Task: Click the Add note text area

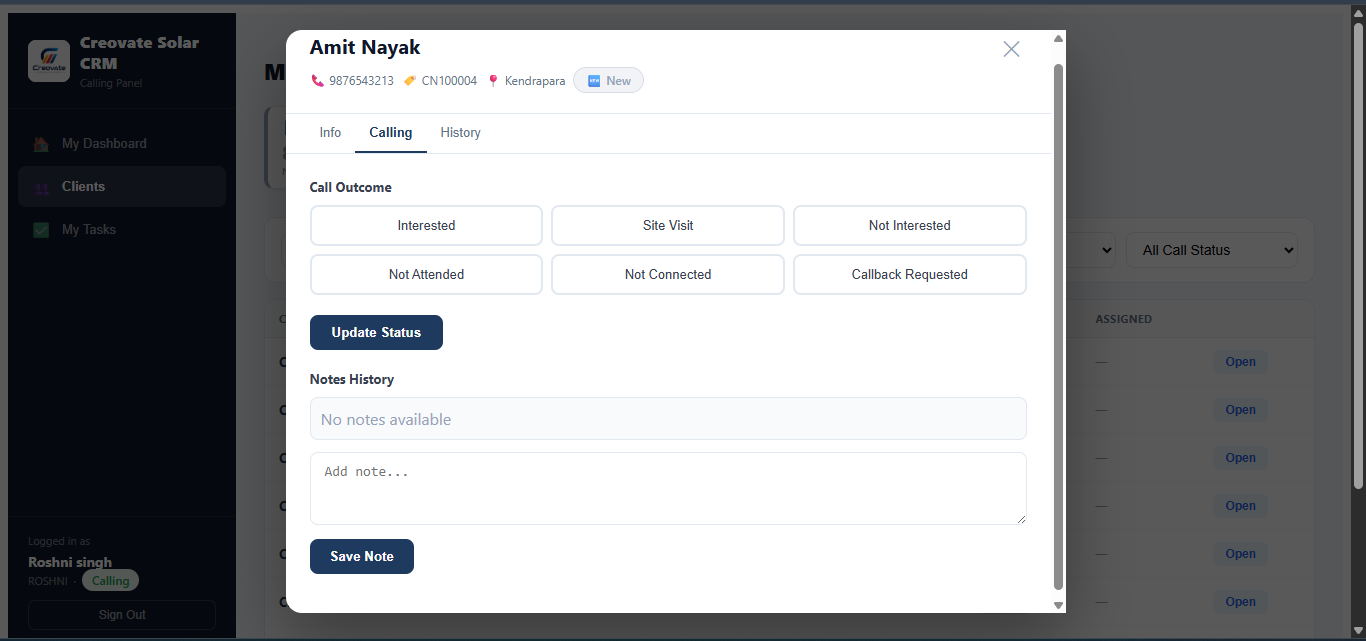Action: 668,489
